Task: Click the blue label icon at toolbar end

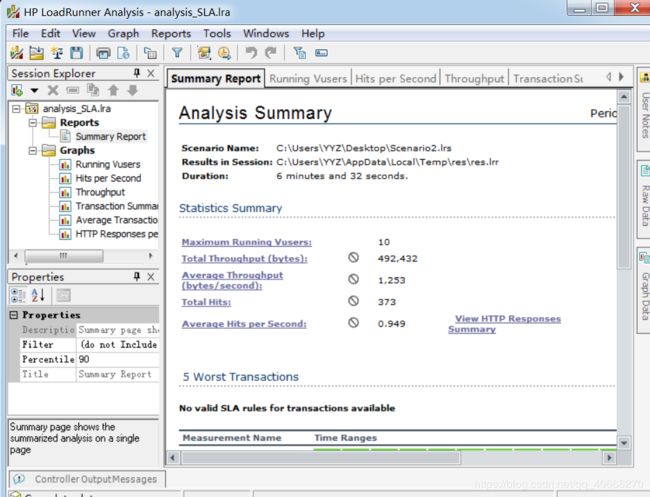Action: coord(321,53)
